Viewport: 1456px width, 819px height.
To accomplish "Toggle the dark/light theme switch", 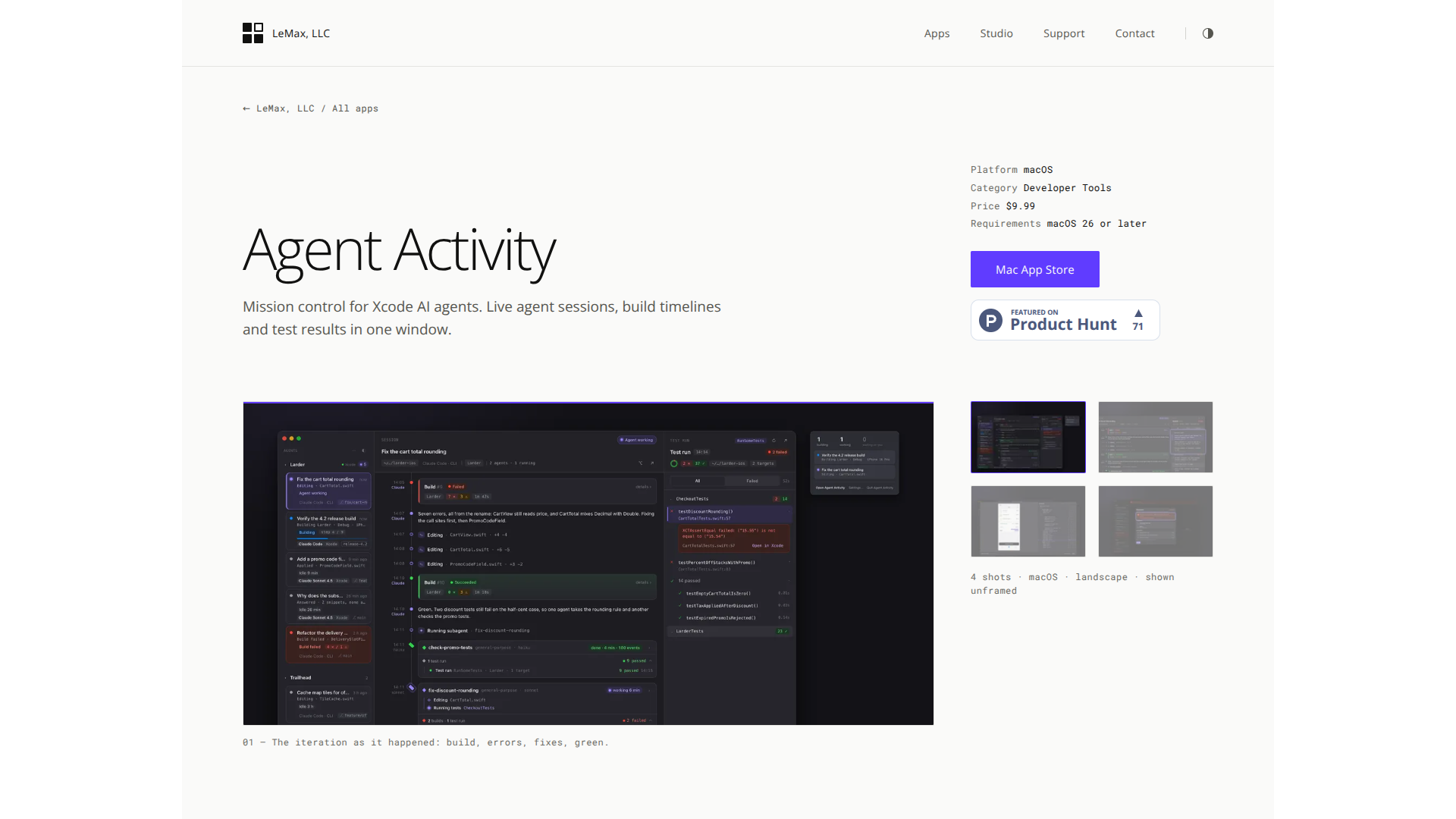I will pyautogui.click(x=1208, y=33).
